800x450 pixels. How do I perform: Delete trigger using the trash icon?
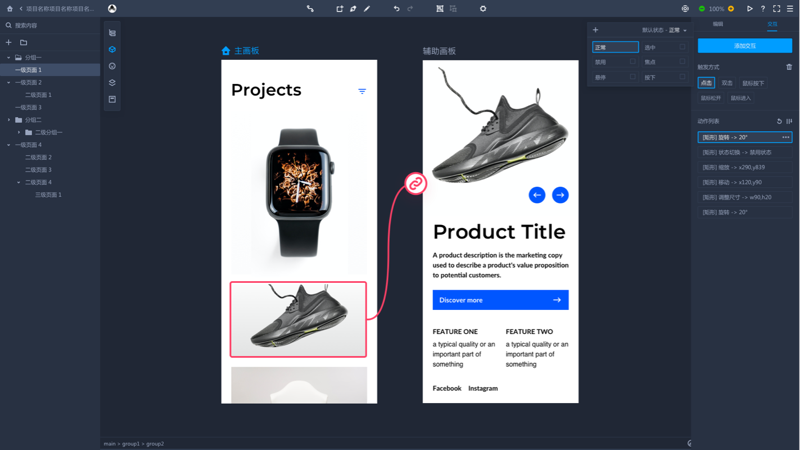coord(788,67)
